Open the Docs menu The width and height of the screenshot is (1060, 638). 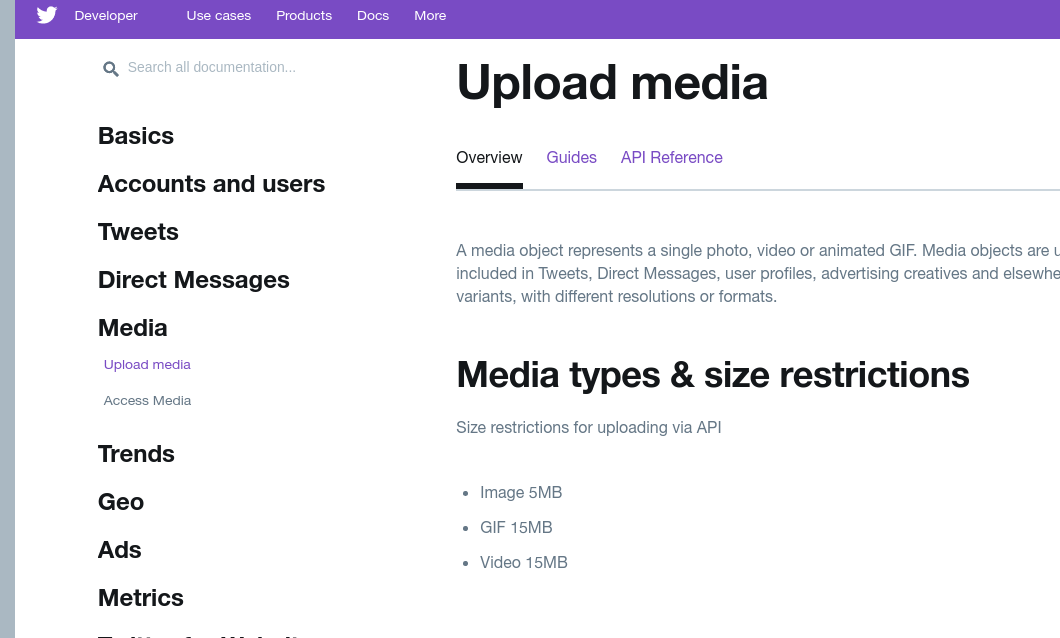[372, 16]
